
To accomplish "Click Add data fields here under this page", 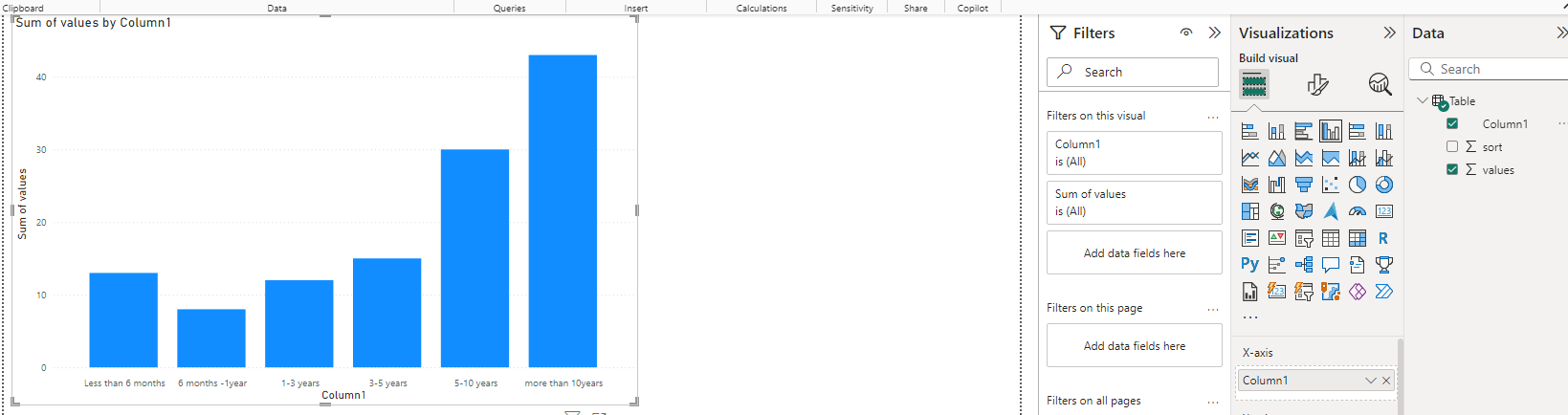I will [x=1135, y=346].
